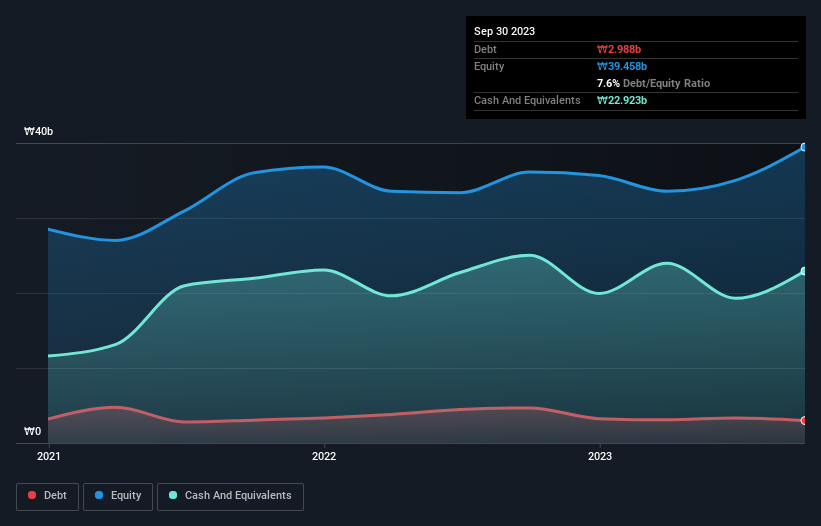
Task: Click the blue Equity legend dot
Action: pos(99,495)
